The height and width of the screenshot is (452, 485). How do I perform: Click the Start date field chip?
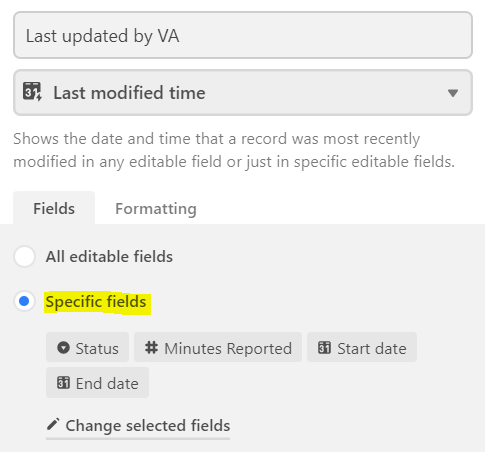tap(362, 347)
